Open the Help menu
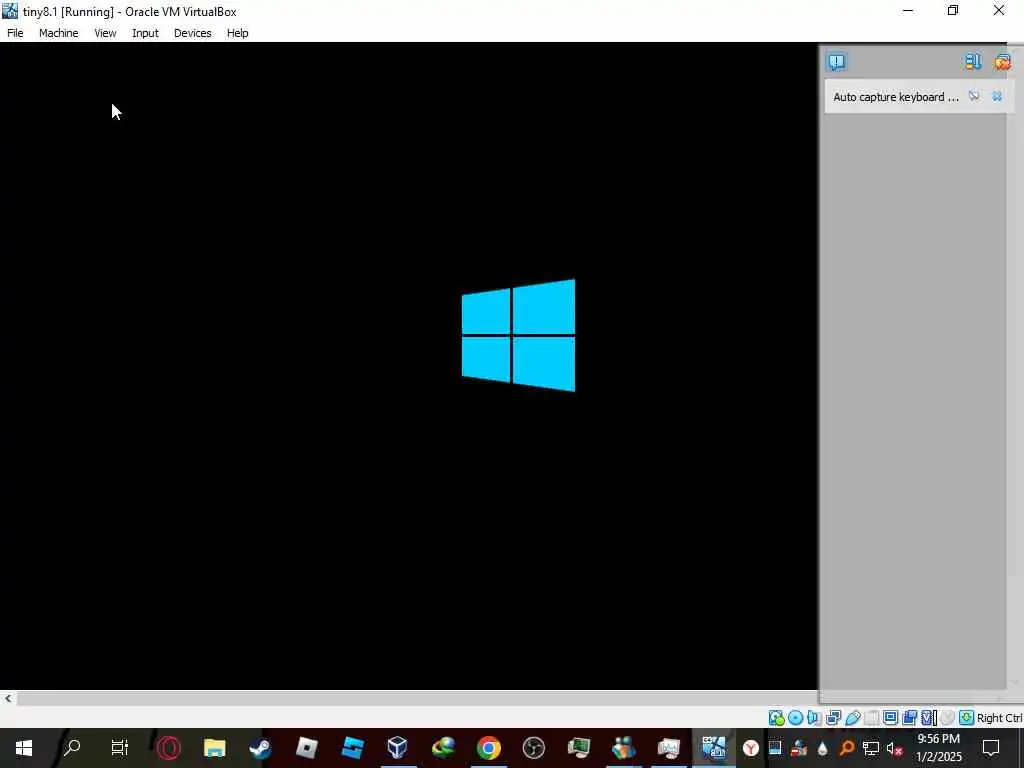 click(238, 33)
